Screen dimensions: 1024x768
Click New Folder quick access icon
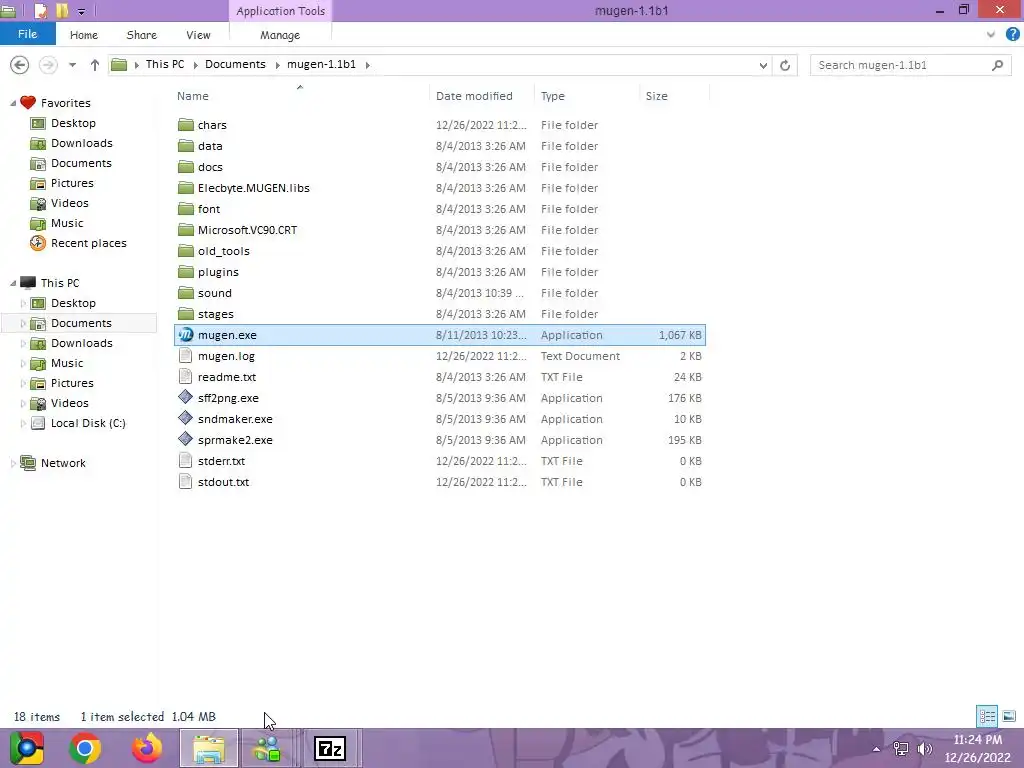point(62,10)
